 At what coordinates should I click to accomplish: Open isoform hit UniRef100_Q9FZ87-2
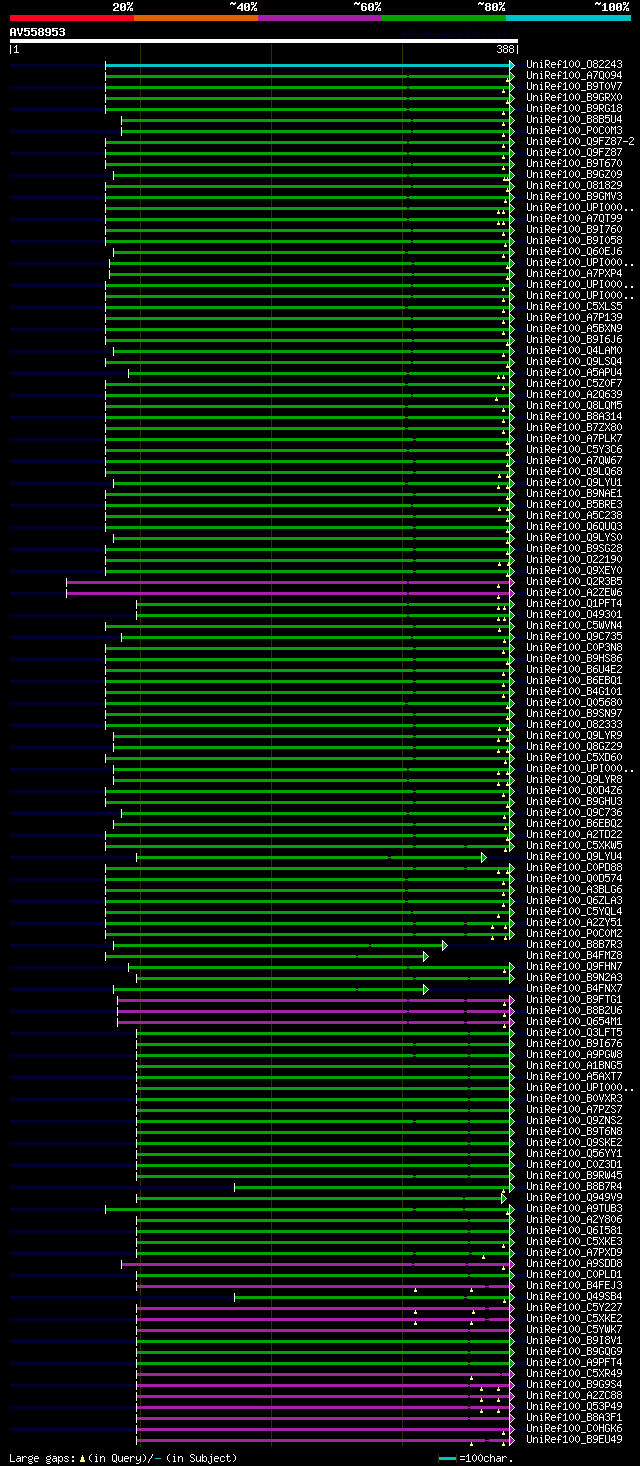point(580,142)
